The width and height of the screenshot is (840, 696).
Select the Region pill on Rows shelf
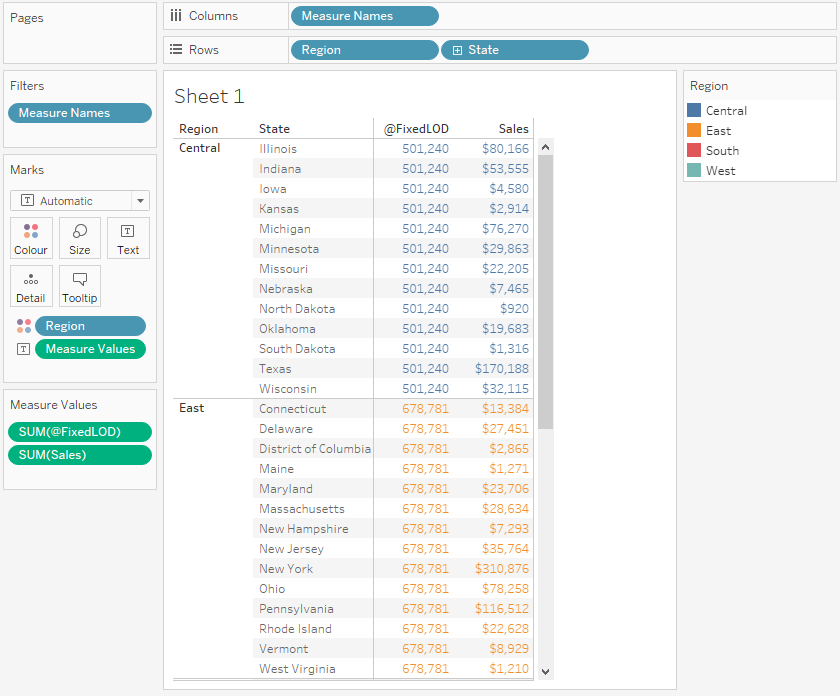coord(364,50)
